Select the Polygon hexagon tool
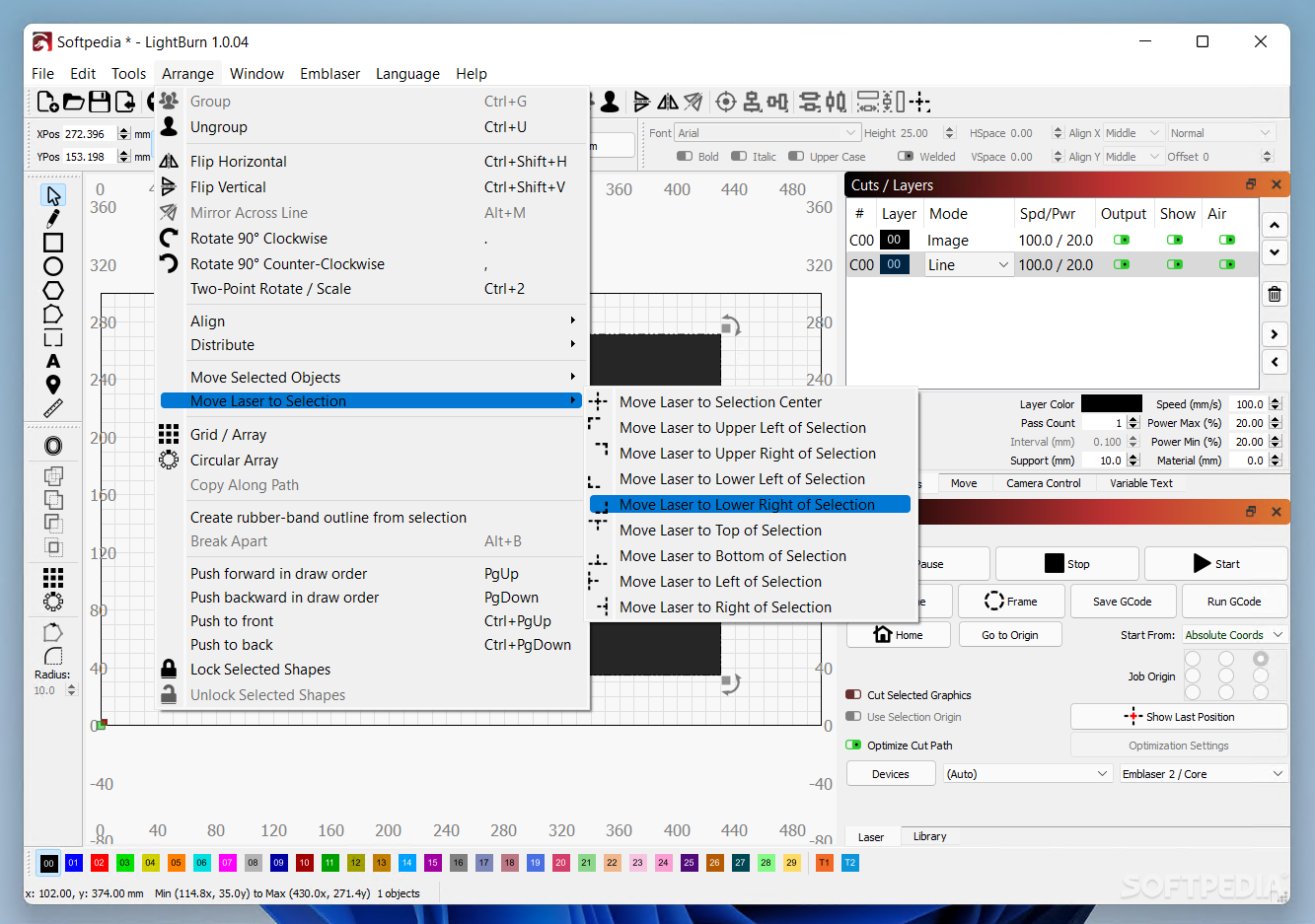 pos(53,290)
